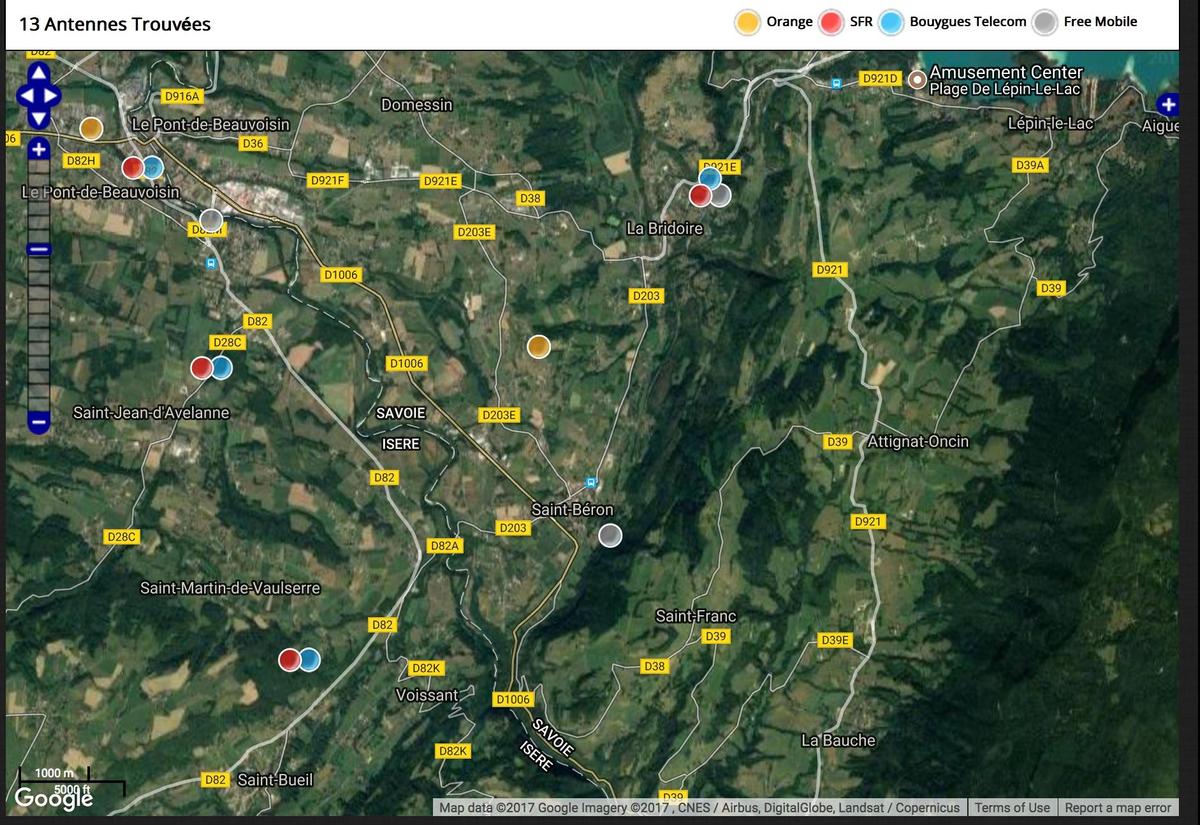1200x825 pixels.
Task: Select the Orange antenna marker near D916A
Action: click(x=91, y=128)
